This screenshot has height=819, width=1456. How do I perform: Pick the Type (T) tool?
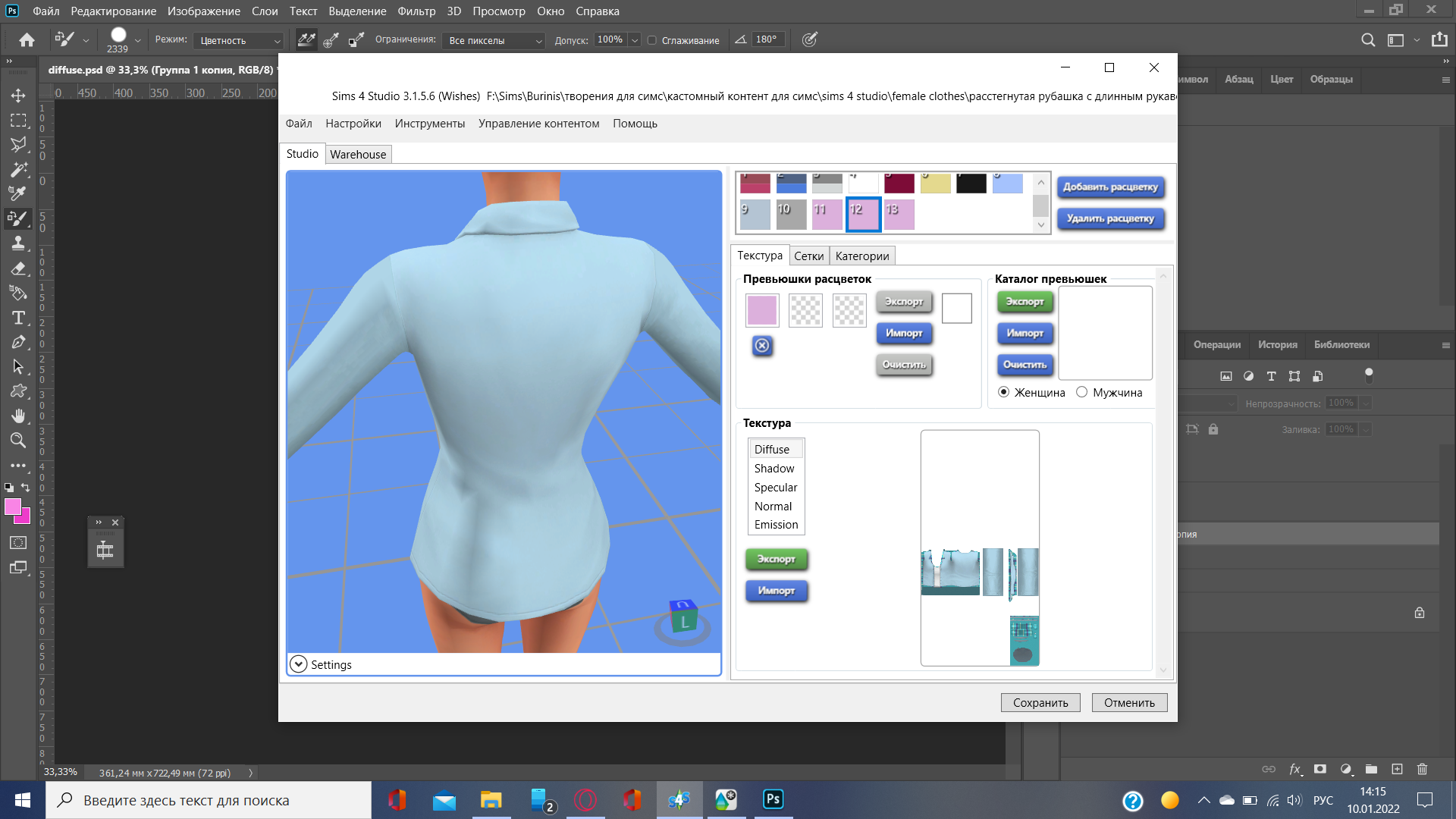[x=18, y=318]
